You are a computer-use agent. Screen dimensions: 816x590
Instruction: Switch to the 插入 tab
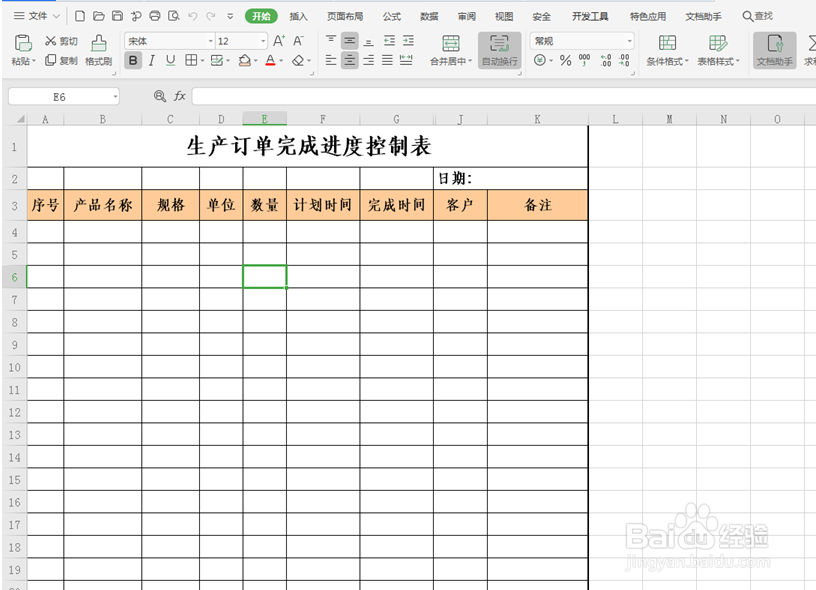pos(298,17)
